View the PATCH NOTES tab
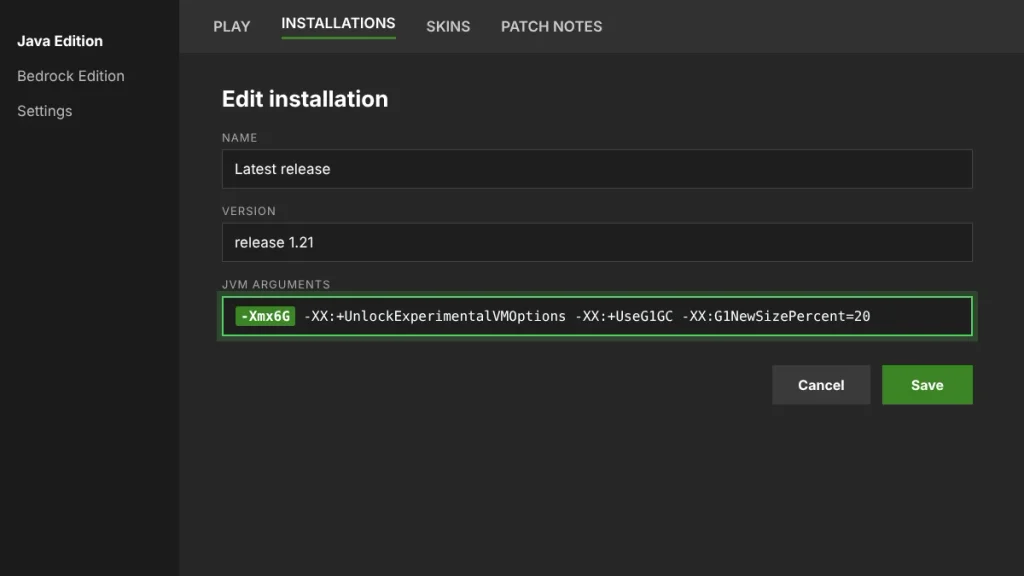 pyautogui.click(x=551, y=27)
